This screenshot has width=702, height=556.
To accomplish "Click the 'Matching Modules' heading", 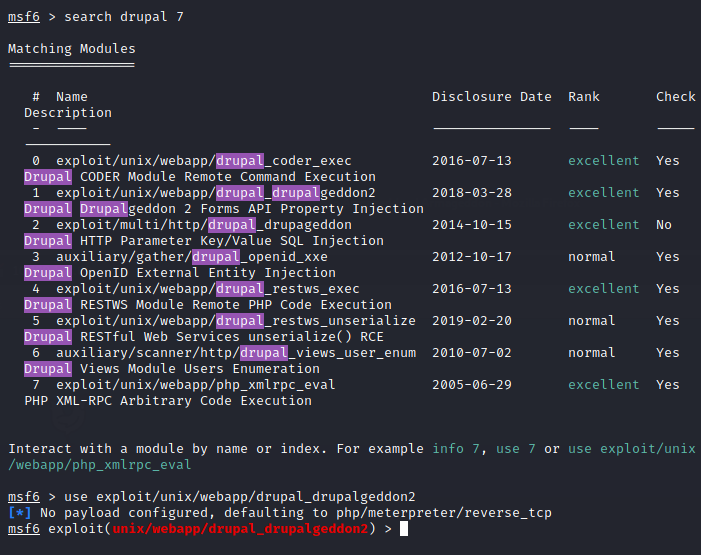I will 72,49.
